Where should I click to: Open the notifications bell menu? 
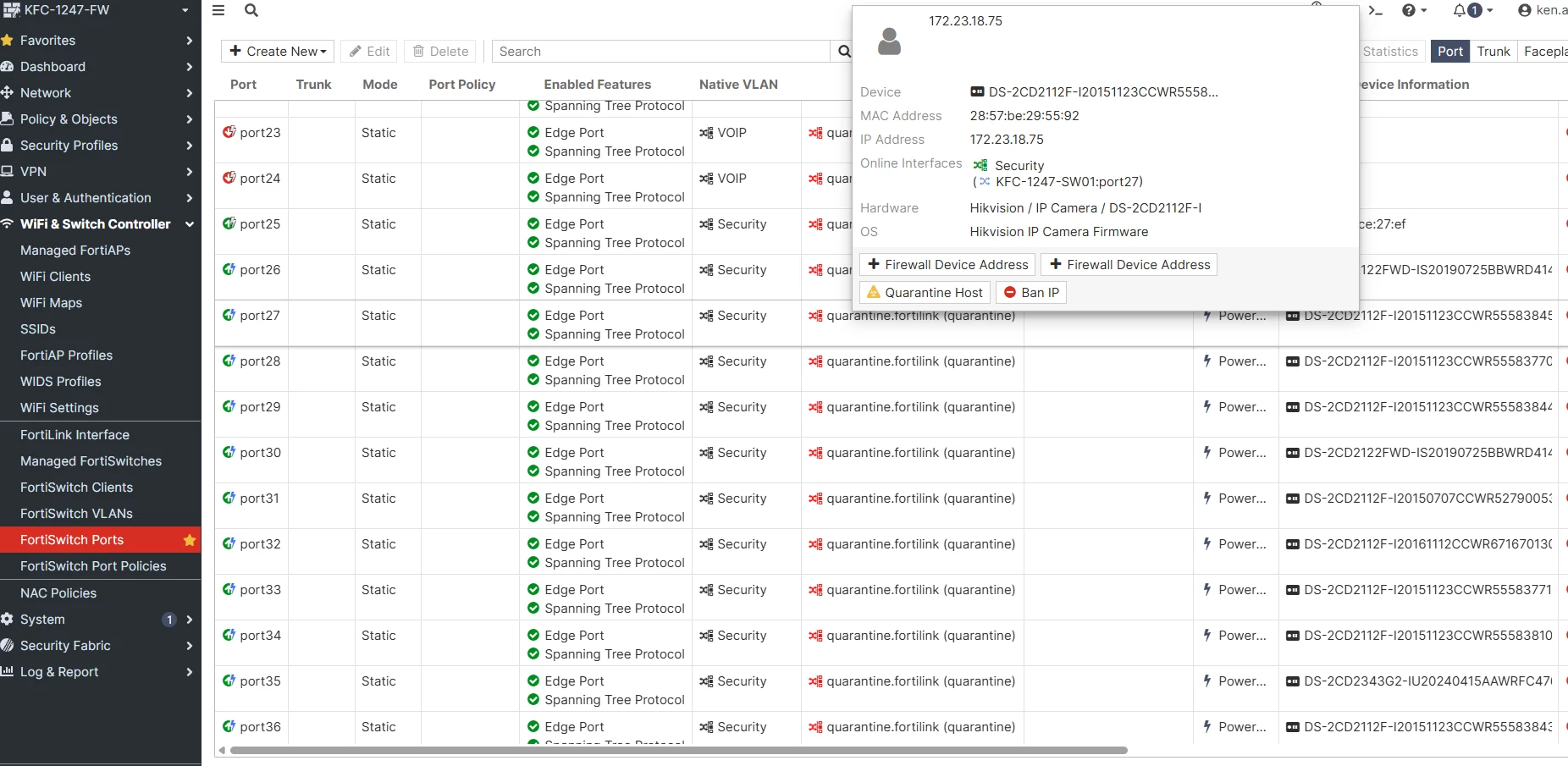coord(1472,10)
